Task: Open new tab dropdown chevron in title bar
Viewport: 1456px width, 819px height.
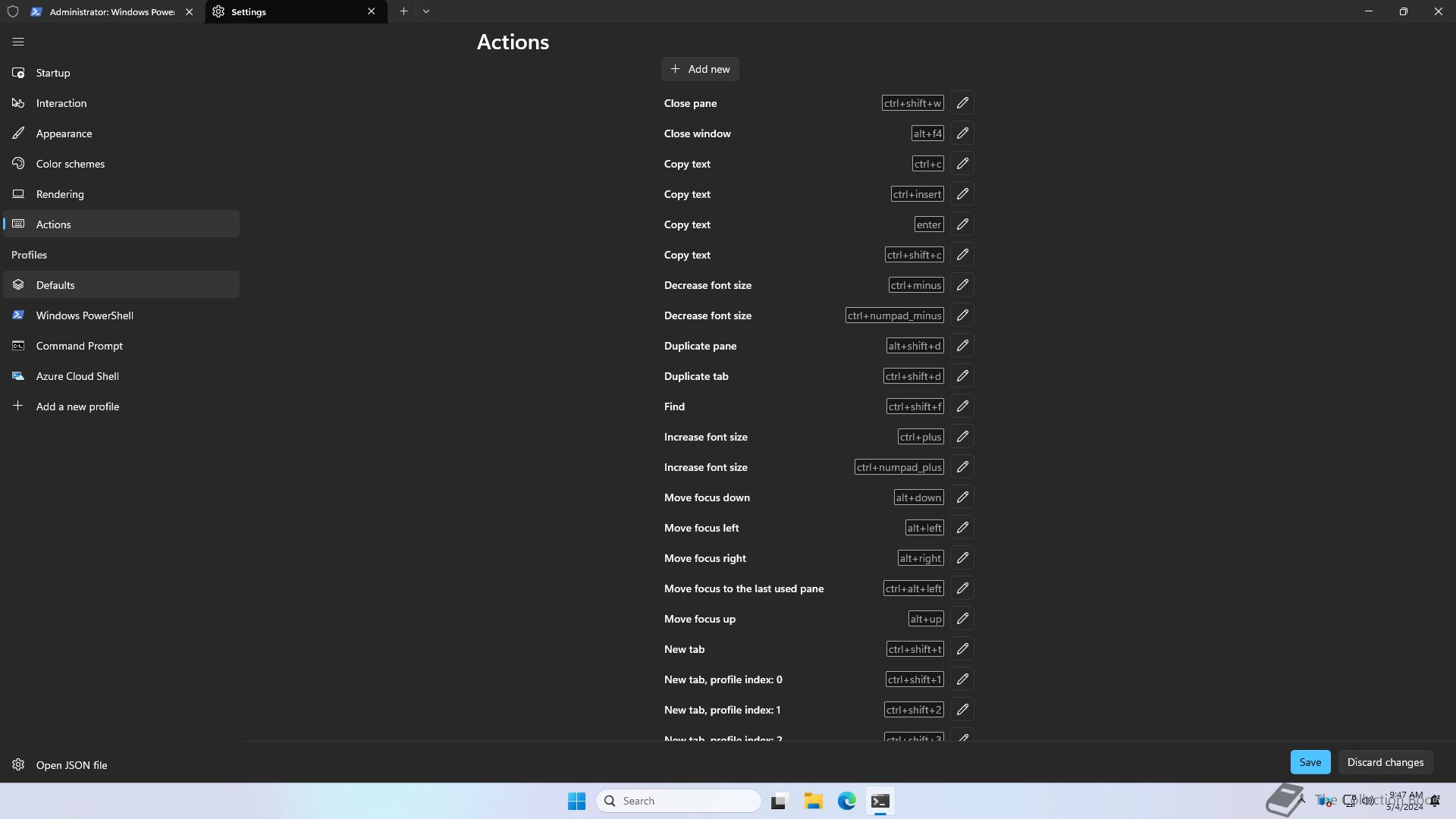Action: (x=426, y=11)
